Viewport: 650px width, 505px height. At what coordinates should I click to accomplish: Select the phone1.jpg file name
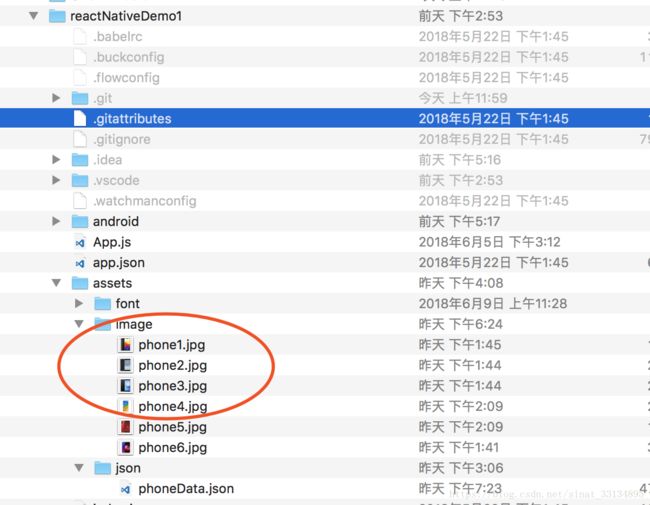(172, 345)
